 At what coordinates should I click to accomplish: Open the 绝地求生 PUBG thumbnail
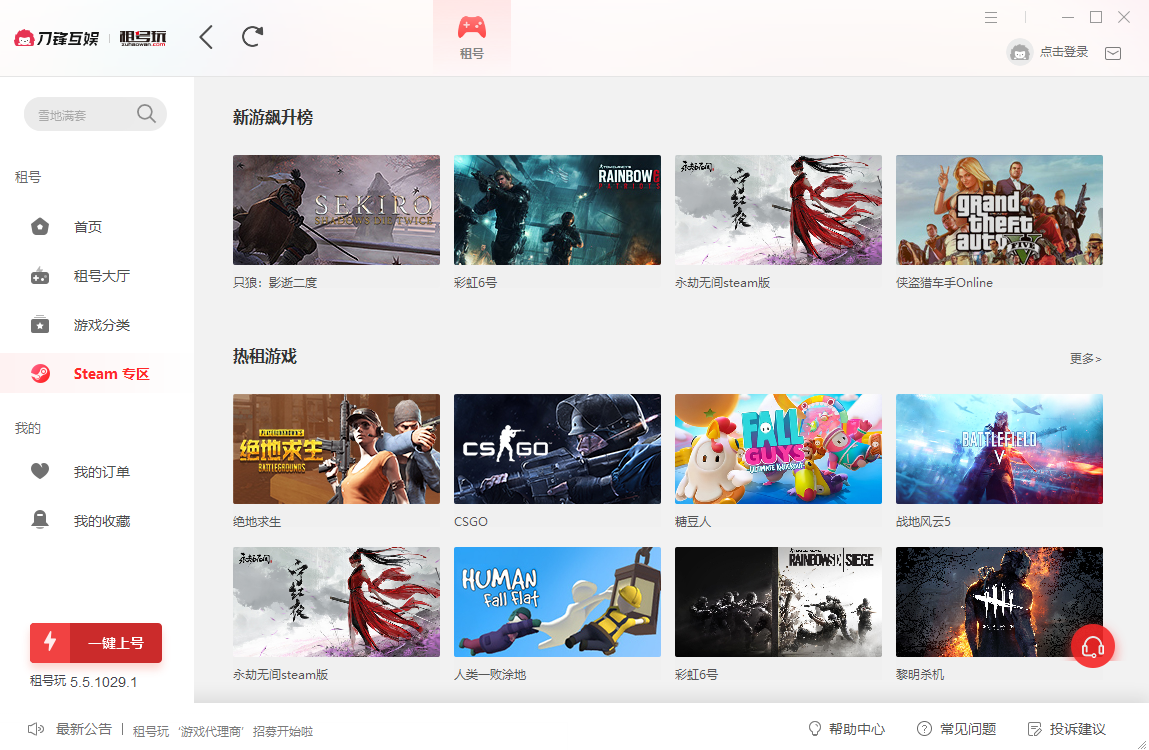336,449
